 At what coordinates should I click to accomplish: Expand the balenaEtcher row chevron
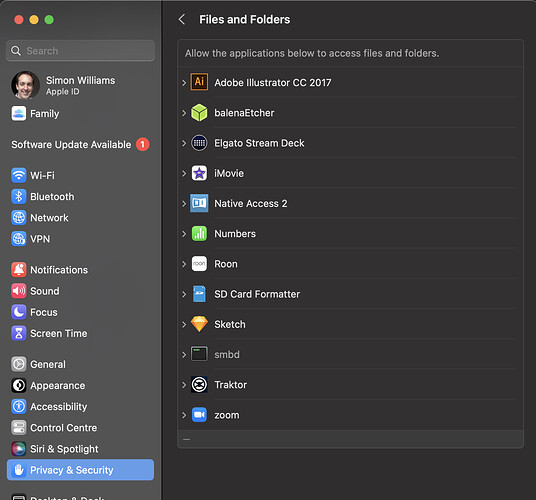(184, 113)
